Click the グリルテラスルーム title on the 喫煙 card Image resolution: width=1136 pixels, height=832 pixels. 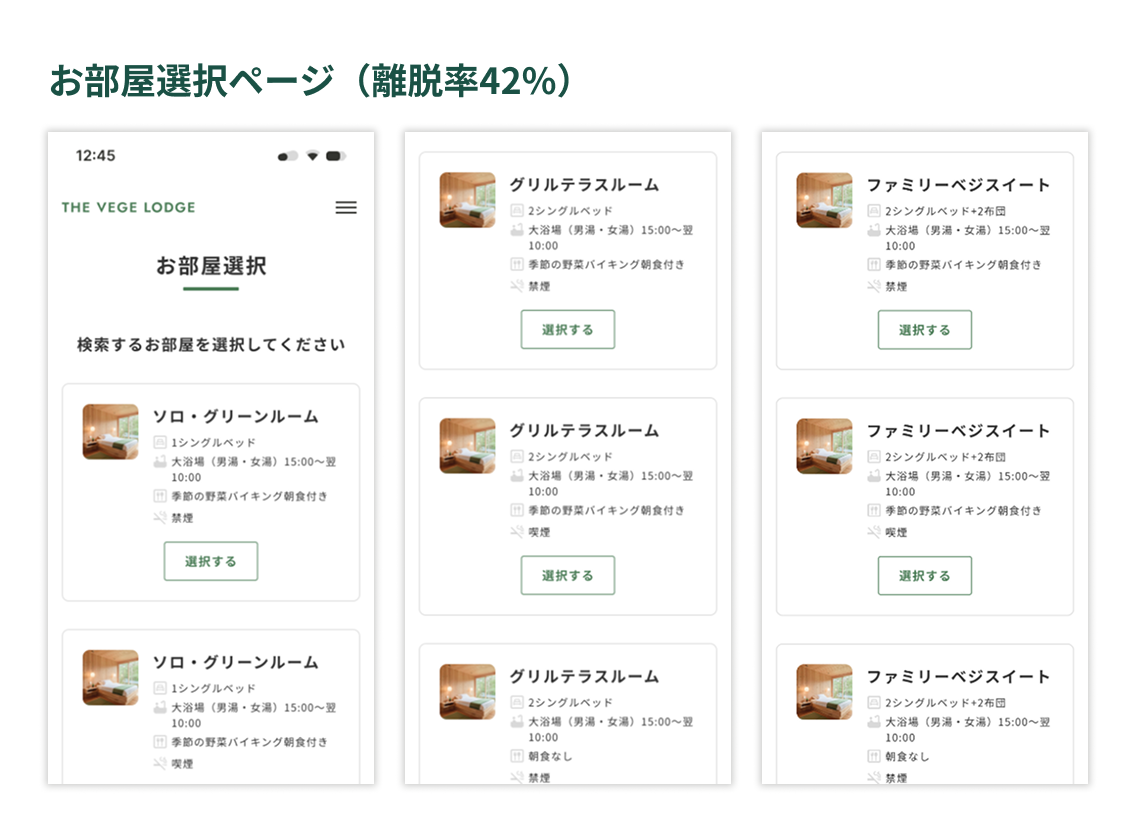pos(584,430)
